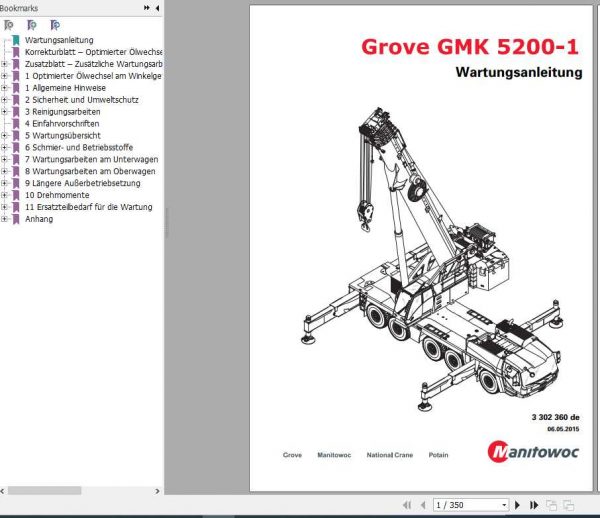This screenshot has height=518, width=600.
Task: Open the page number dropdown arrow
Action: click(504, 505)
